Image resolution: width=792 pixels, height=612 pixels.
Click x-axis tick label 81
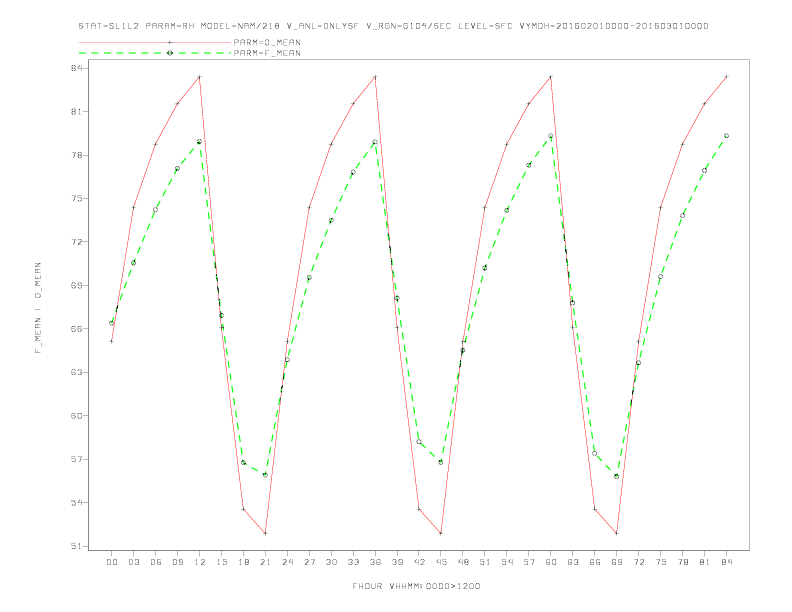click(x=705, y=562)
